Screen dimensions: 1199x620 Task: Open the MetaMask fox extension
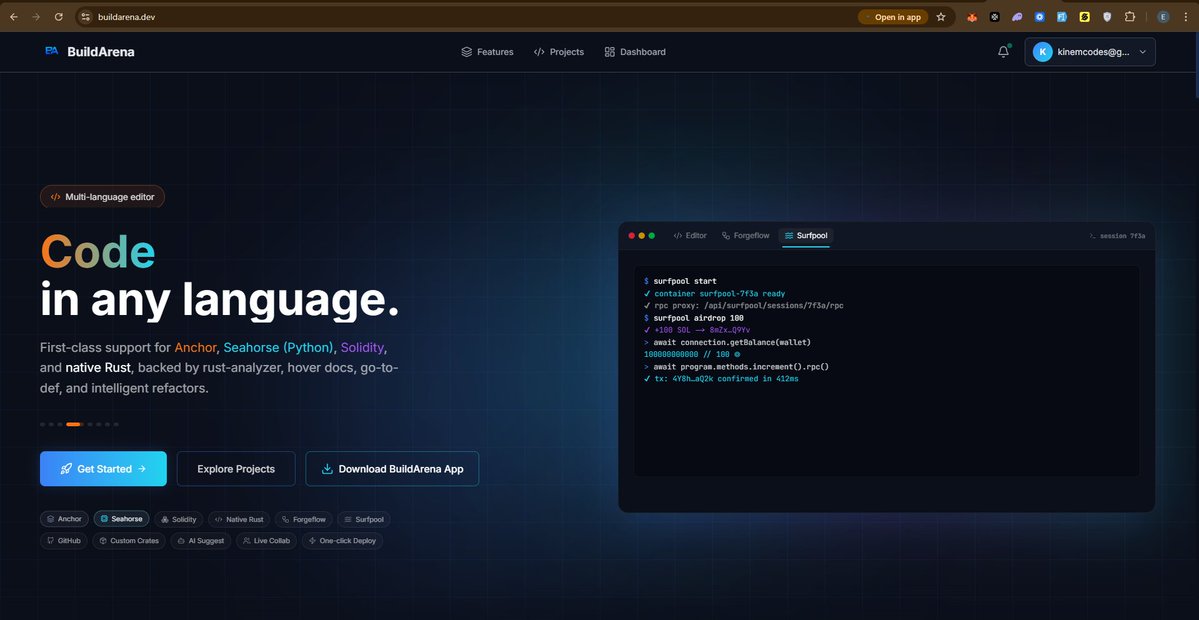coord(973,17)
